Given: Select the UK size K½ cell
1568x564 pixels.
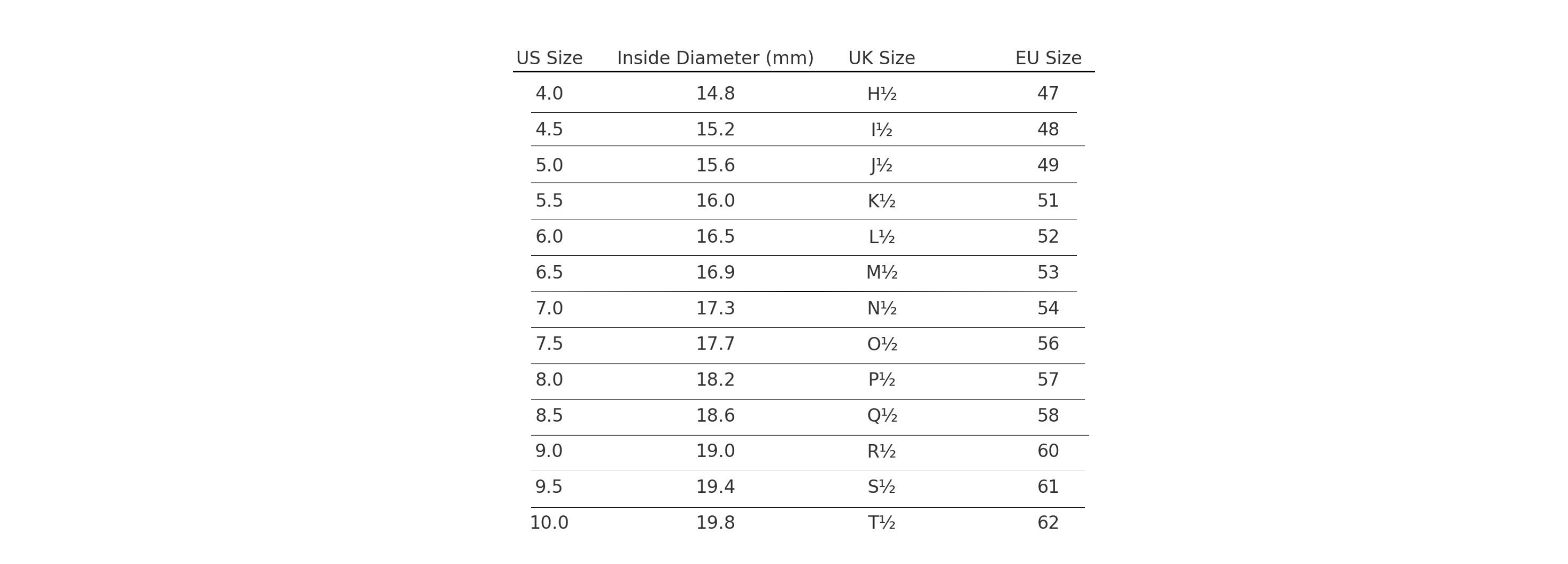Looking at the screenshot, I should (882, 201).
